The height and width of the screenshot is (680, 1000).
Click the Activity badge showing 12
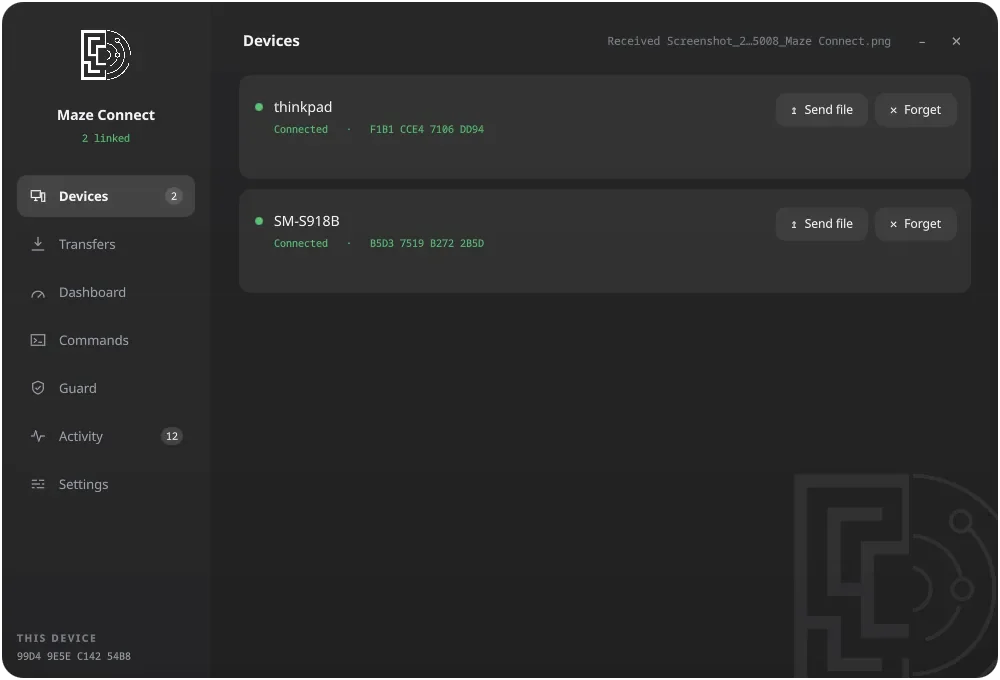point(172,436)
